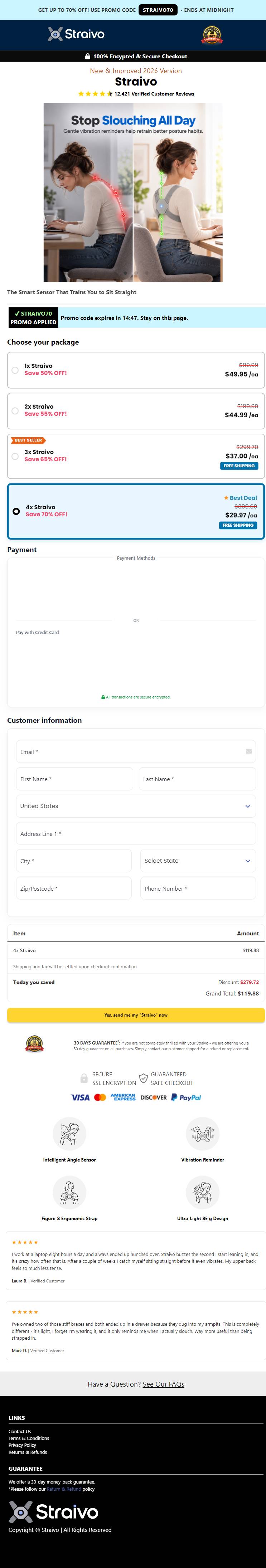The image size is (266, 1568).
Task: Click the green lock near transactions encrypted text
Action: click(103, 697)
